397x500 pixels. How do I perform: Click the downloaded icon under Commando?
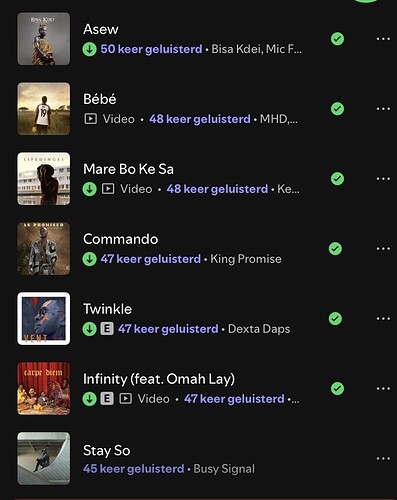point(89,259)
